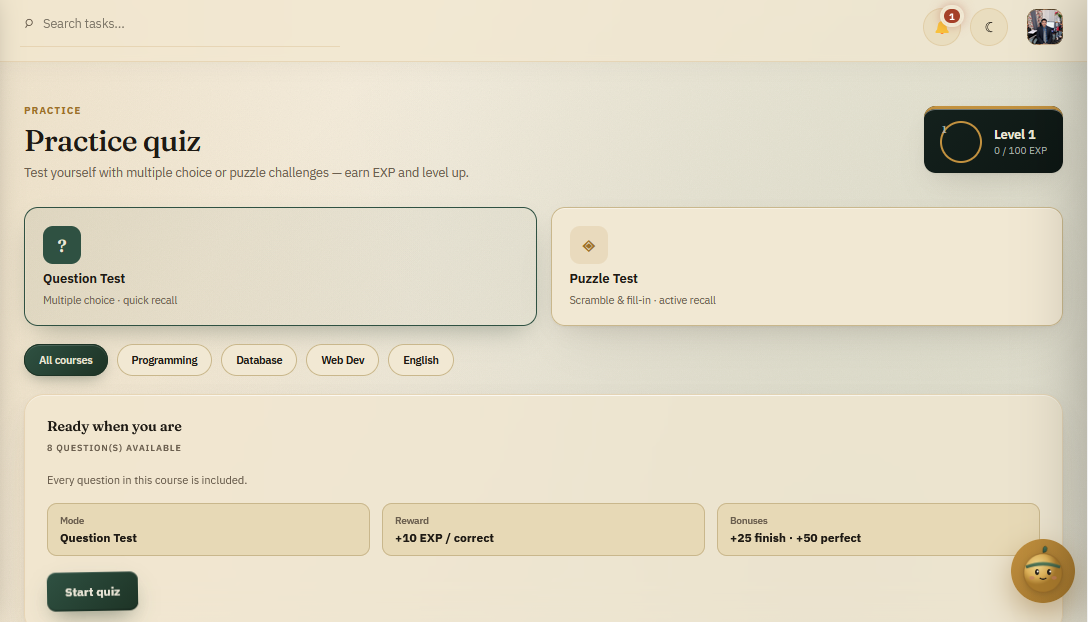
Task: Filter by English course
Action: 420,360
